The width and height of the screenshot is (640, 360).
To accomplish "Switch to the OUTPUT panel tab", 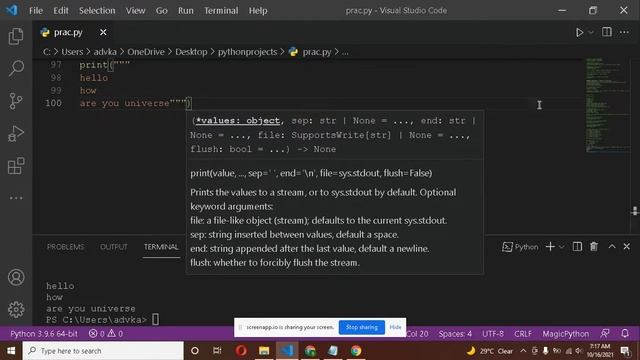I will (x=114, y=247).
